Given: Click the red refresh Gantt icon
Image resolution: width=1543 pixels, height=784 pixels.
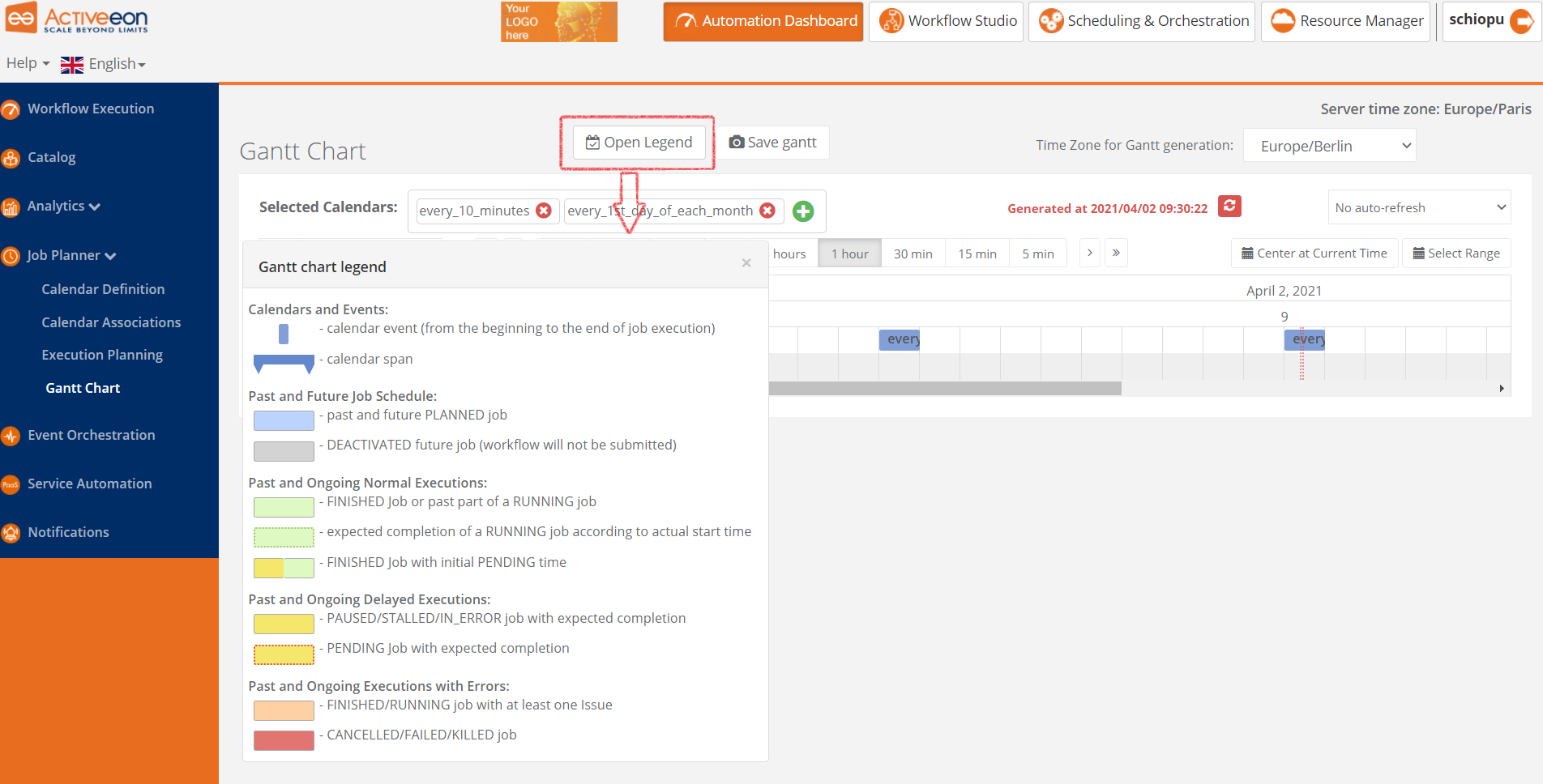Looking at the screenshot, I should click(1229, 207).
